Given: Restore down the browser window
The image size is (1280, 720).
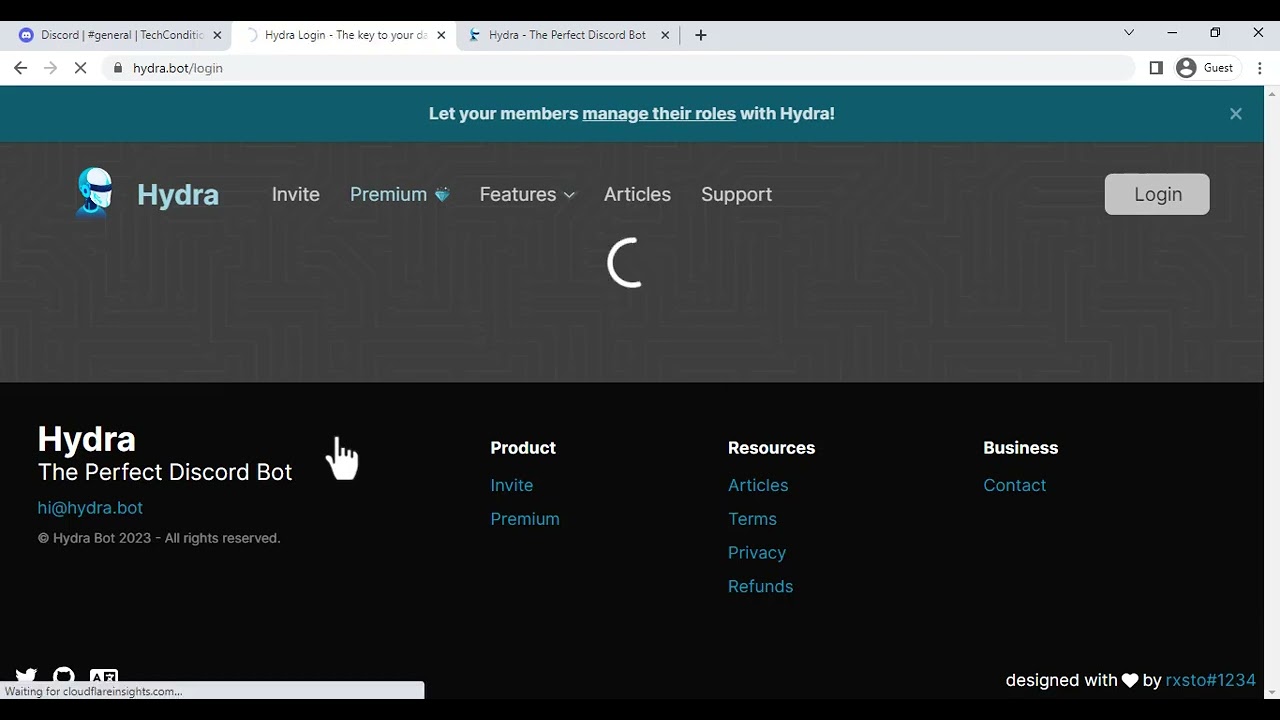Looking at the screenshot, I should [1215, 33].
